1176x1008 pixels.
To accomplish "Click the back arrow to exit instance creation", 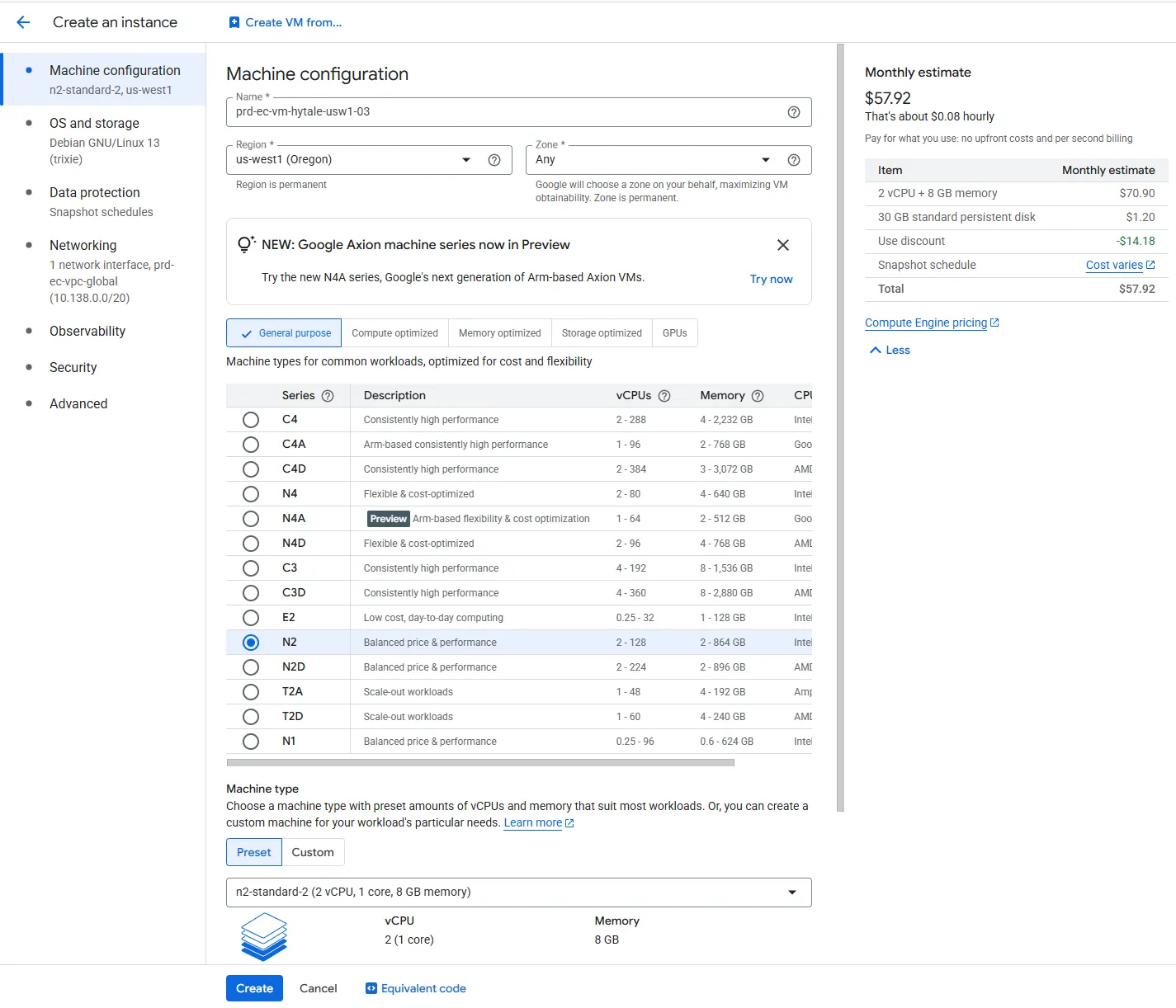I will [x=22, y=22].
